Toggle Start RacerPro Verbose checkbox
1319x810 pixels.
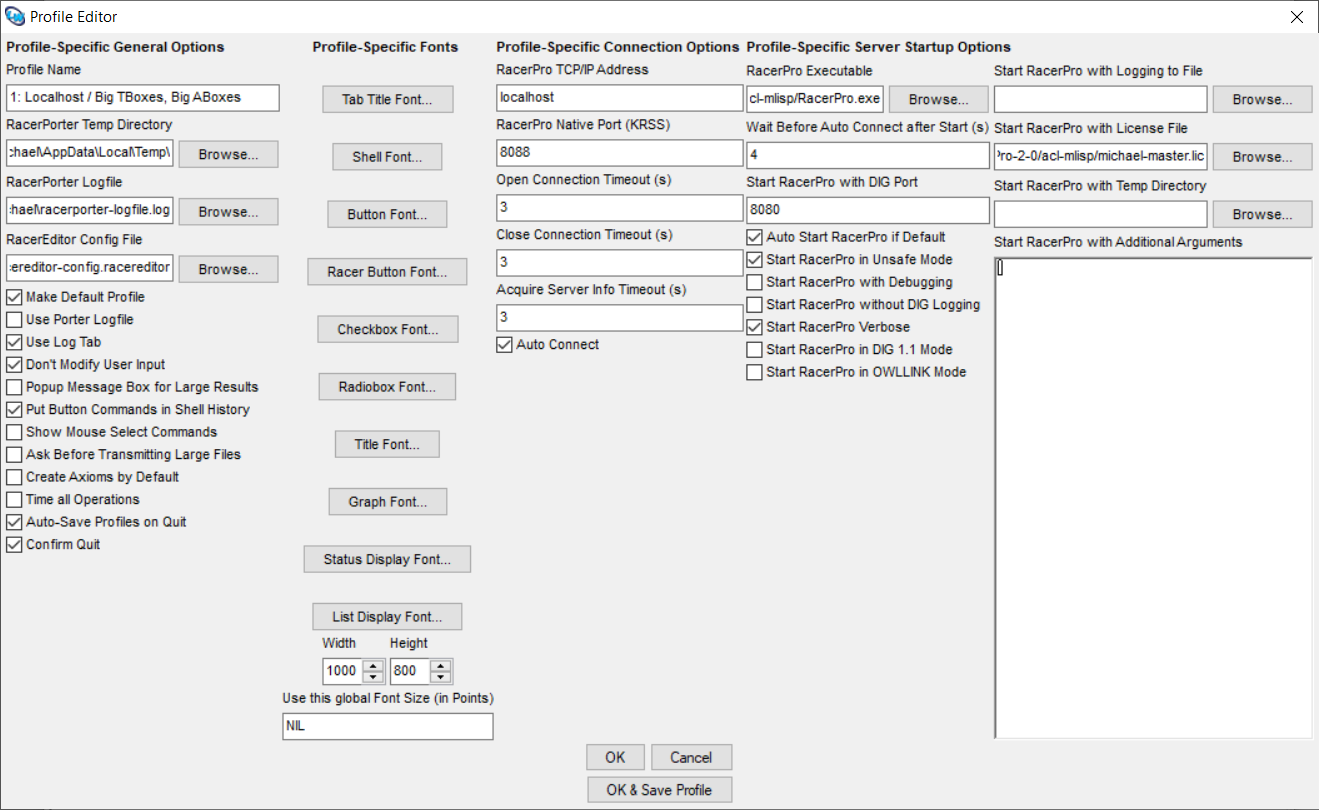[754, 327]
